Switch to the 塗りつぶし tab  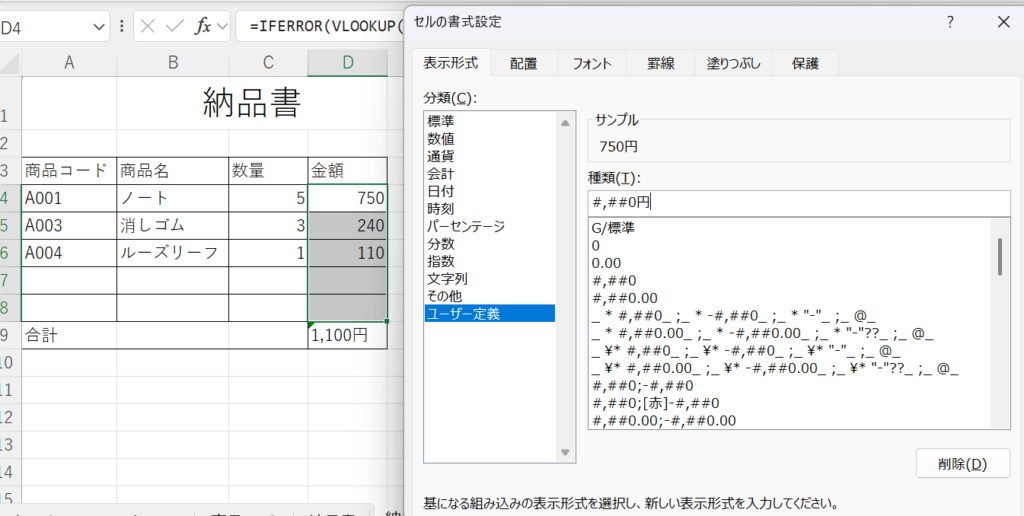[732, 63]
